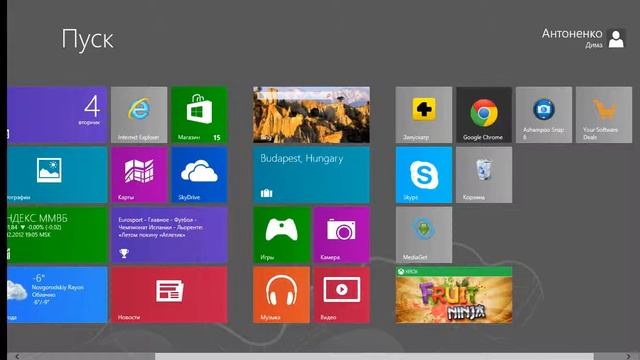The width and height of the screenshot is (640, 360).
Task: Open the Камера camera tile
Action: pos(342,235)
